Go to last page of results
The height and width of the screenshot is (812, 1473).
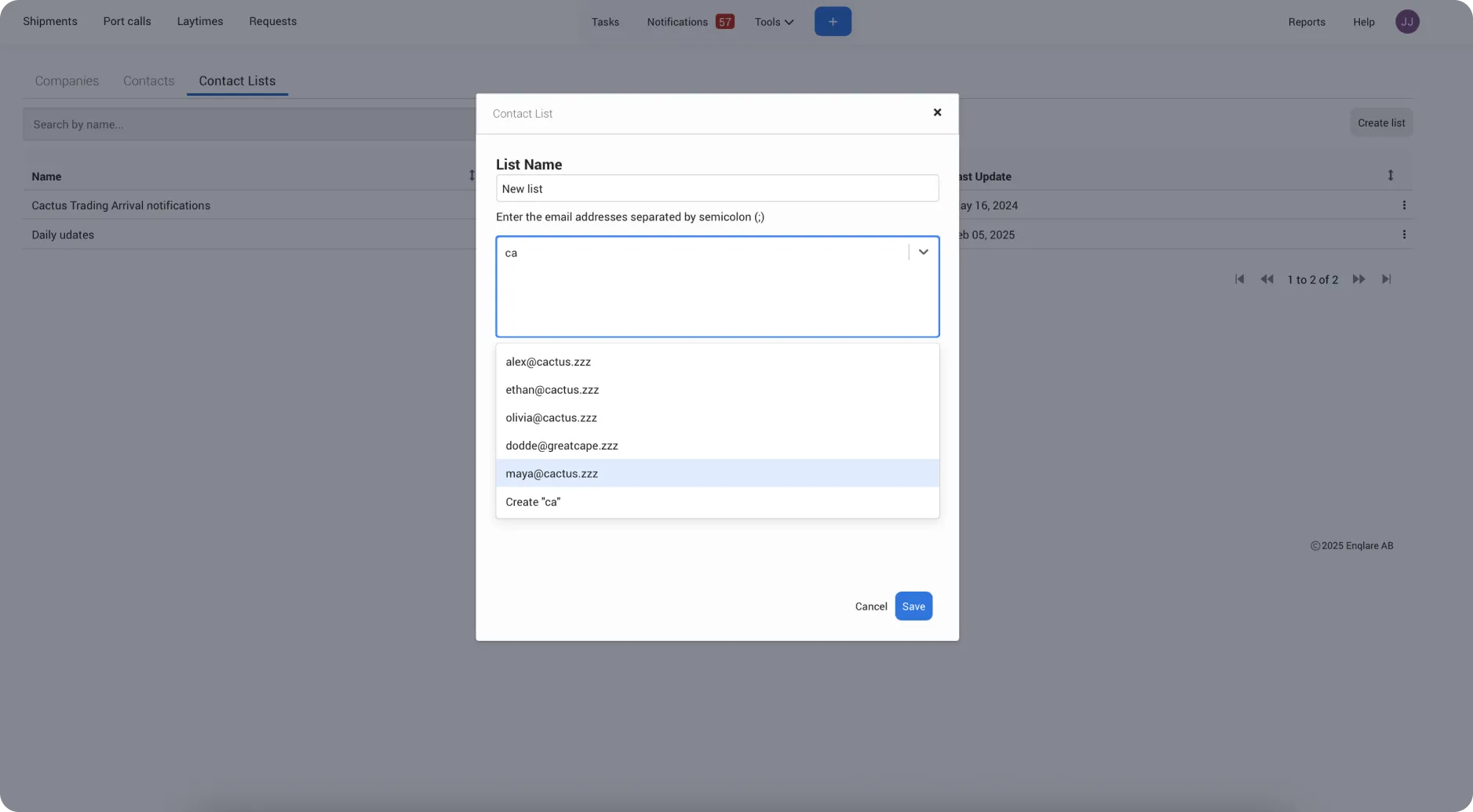[1387, 279]
